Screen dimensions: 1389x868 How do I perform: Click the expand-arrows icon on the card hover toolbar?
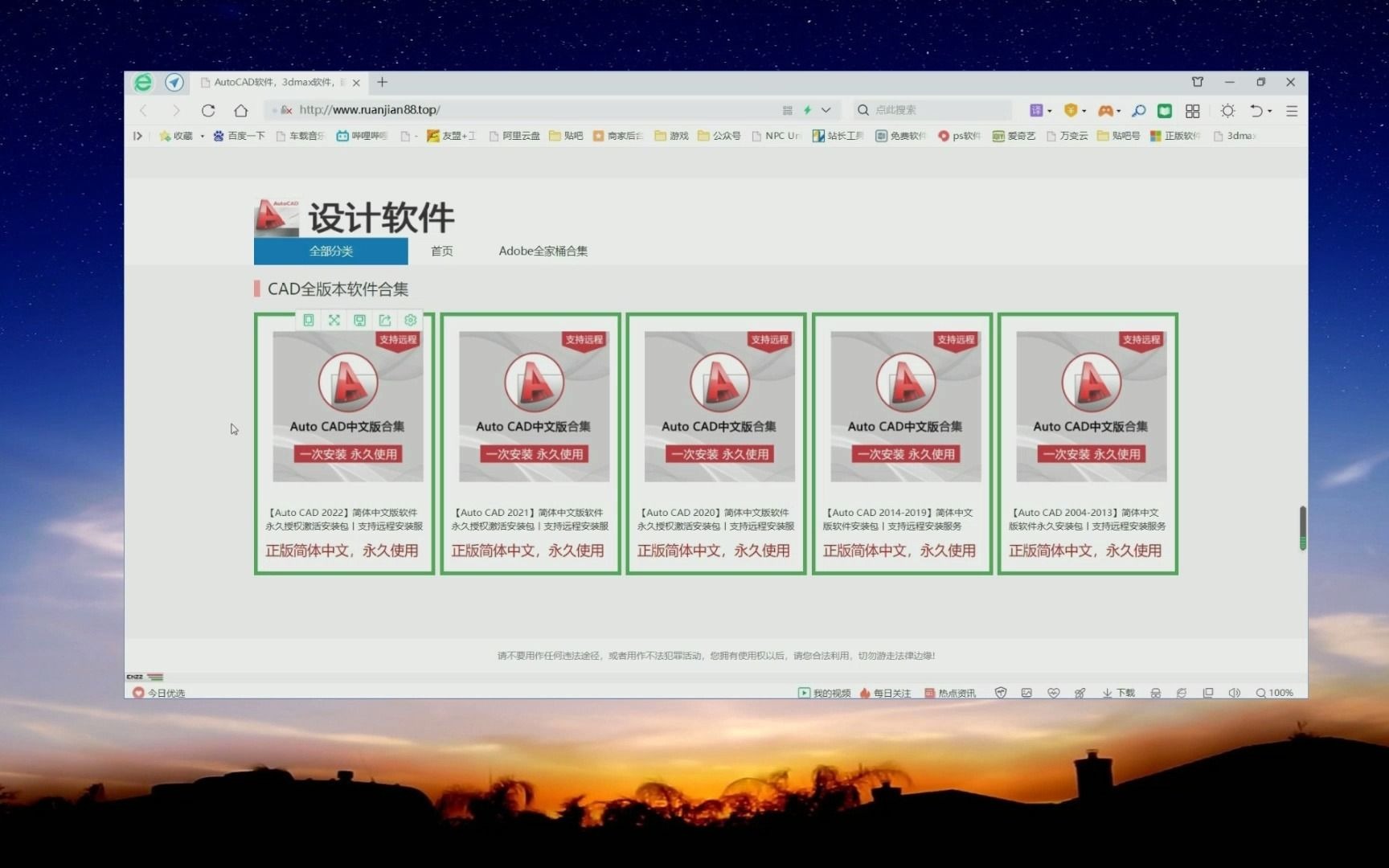334,320
